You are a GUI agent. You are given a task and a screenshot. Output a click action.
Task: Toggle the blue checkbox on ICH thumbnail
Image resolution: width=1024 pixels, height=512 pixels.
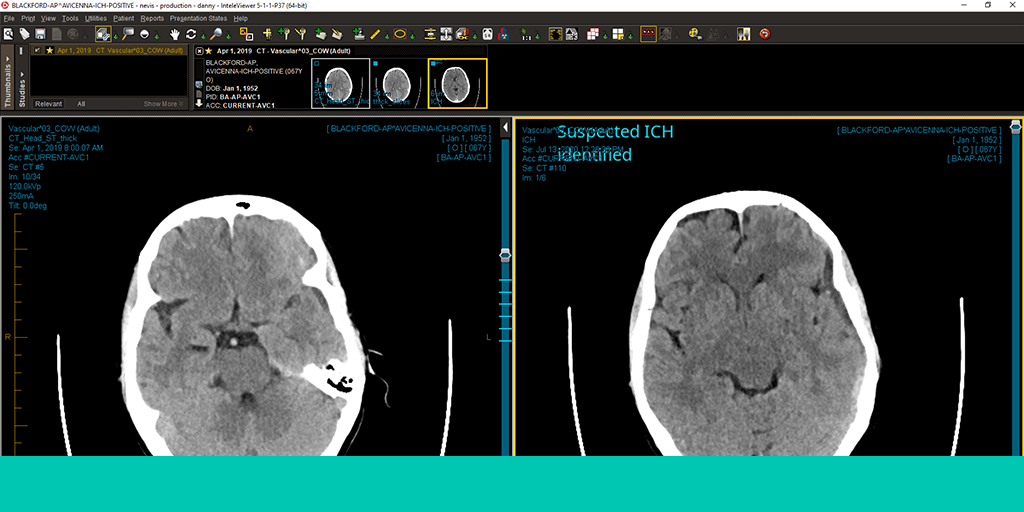pyautogui.click(x=434, y=63)
